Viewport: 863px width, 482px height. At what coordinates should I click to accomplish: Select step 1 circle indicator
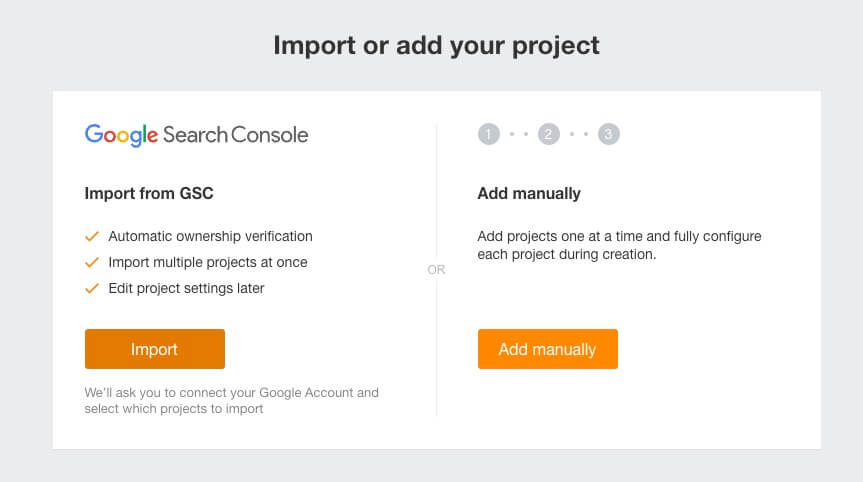click(x=488, y=135)
